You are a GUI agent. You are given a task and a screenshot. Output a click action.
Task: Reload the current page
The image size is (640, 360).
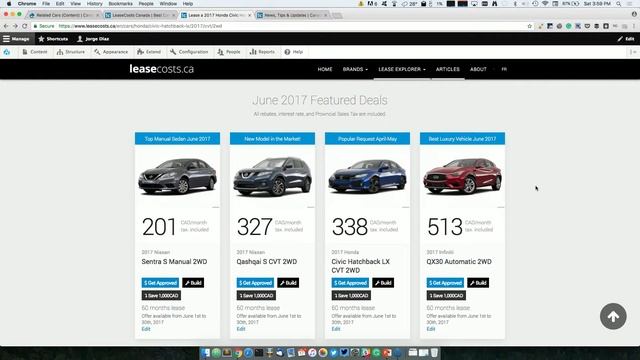pyautogui.click(x=24, y=26)
